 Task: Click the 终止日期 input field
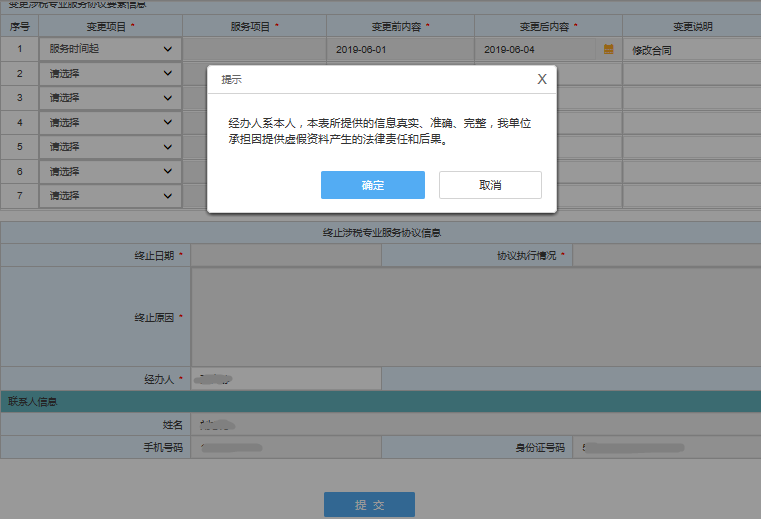[285, 256]
